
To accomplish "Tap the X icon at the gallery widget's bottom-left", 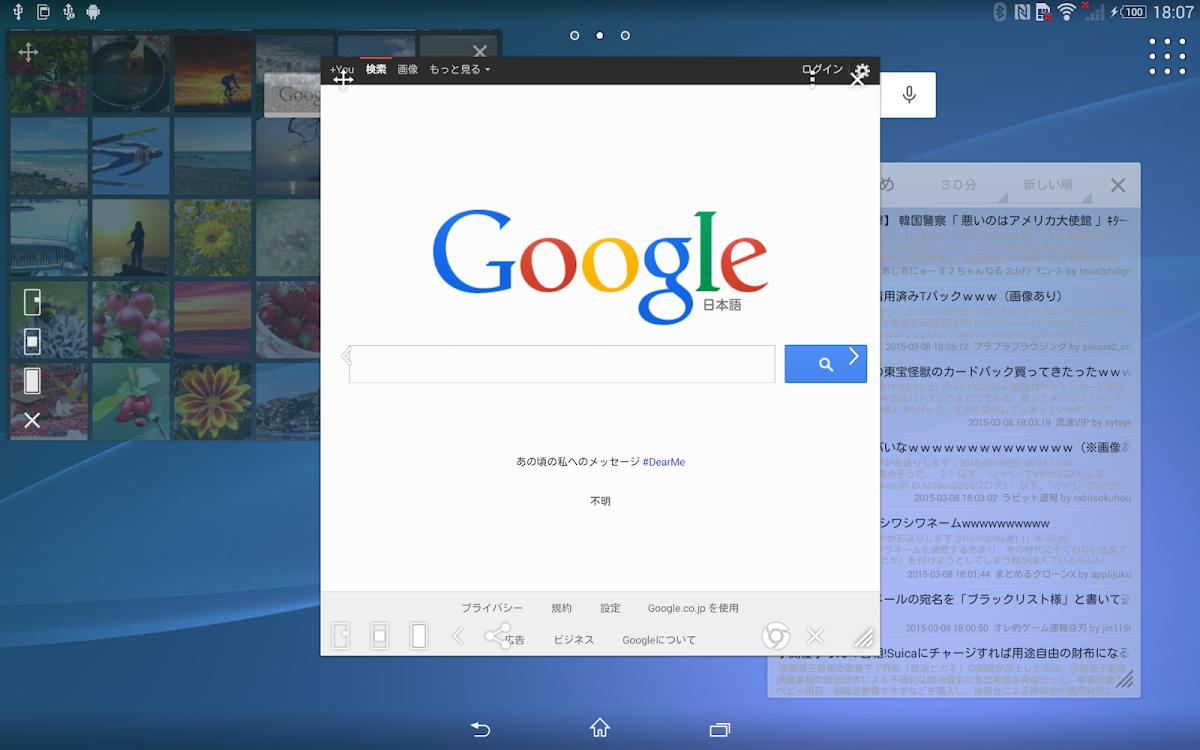I will click(32, 420).
